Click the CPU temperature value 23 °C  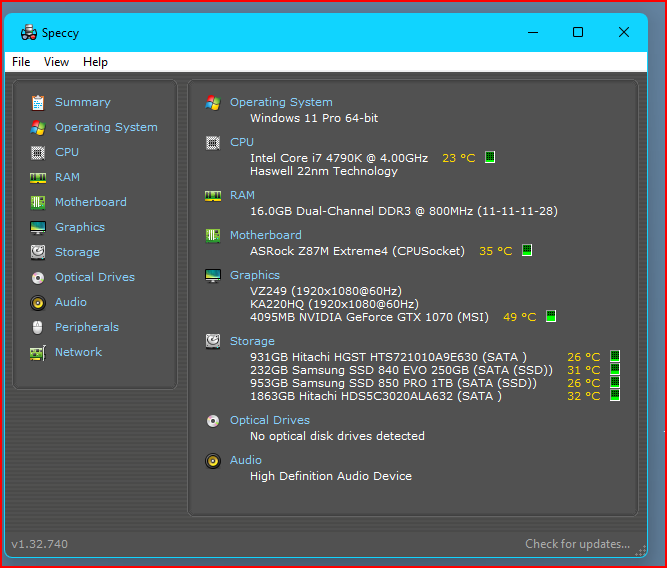click(459, 158)
